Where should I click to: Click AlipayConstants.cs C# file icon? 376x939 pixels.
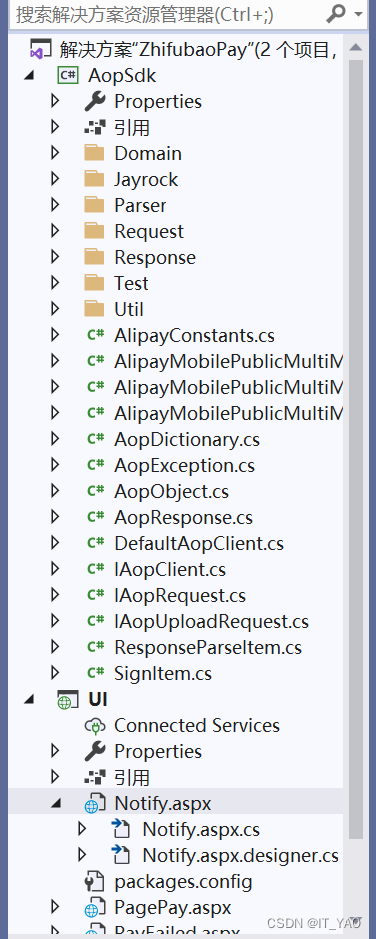95,335
